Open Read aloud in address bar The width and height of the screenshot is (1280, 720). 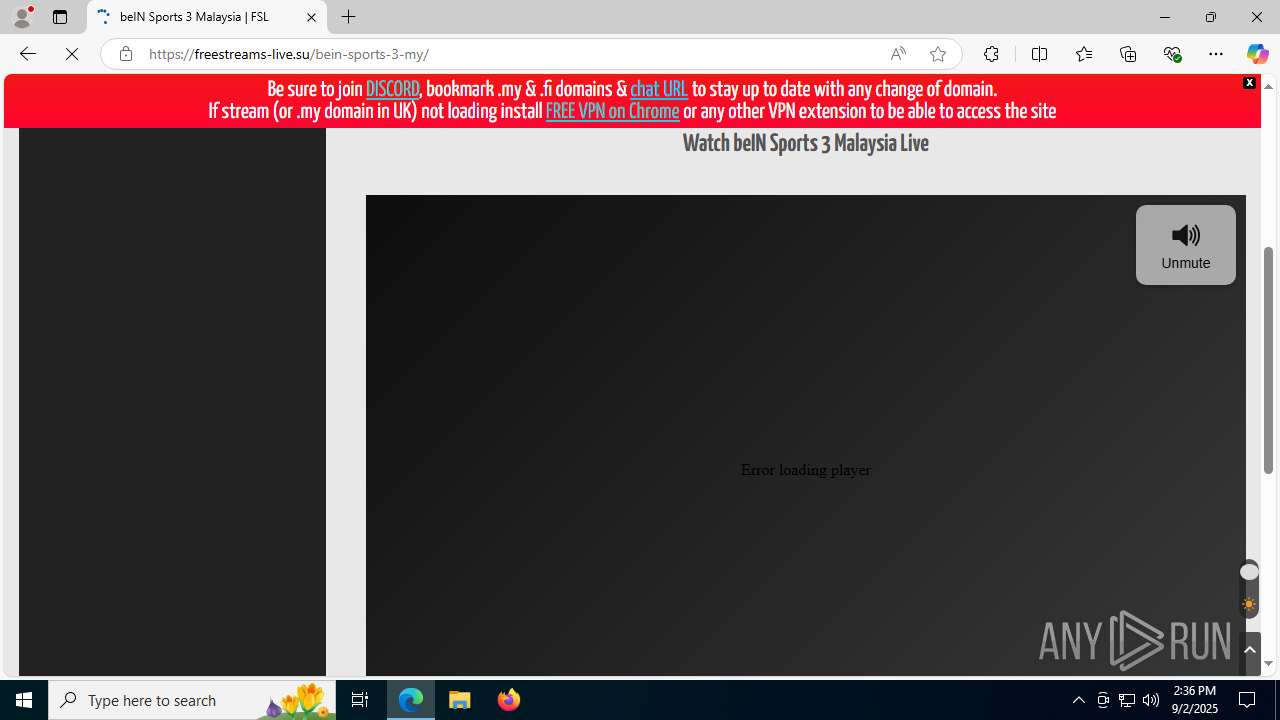[x=898, y=54]
